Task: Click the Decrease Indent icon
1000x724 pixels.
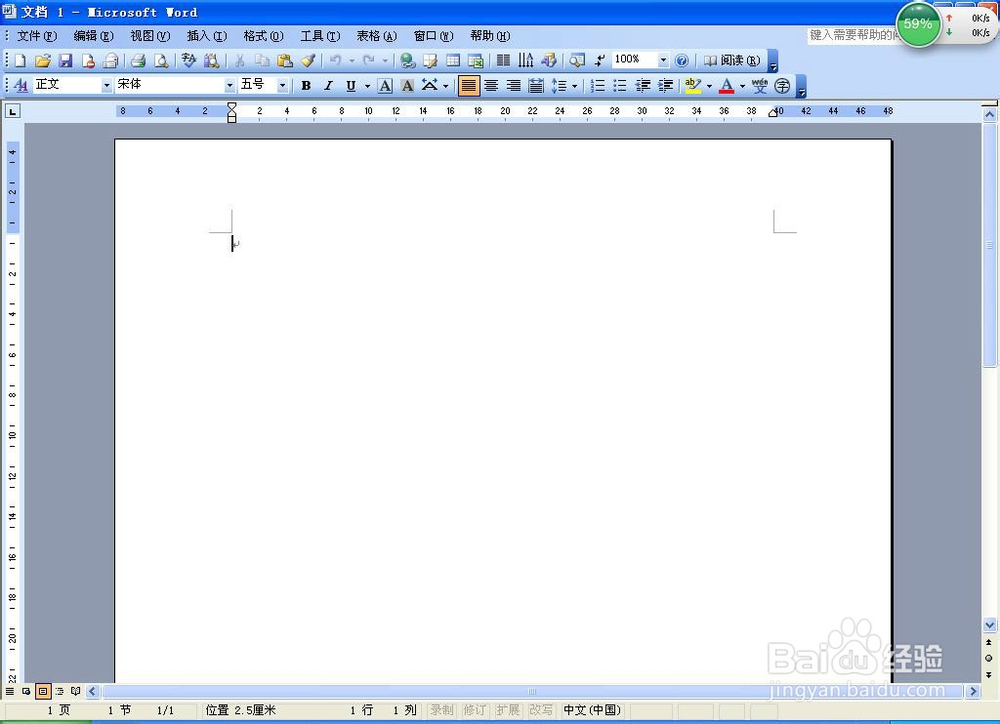Action: point(643,85)
